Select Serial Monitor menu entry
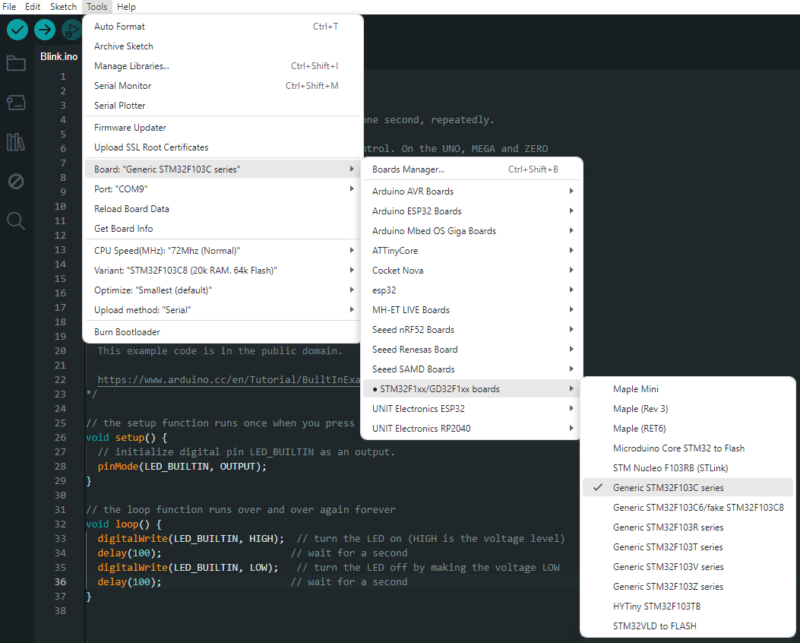800x643 pixels. 123,86
